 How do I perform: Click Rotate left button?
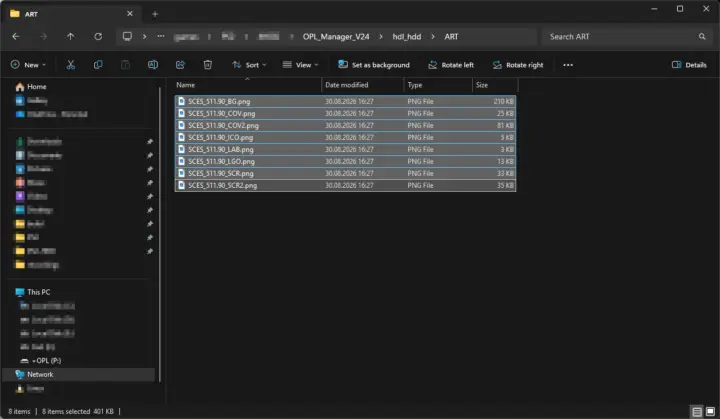coord(451,65)
